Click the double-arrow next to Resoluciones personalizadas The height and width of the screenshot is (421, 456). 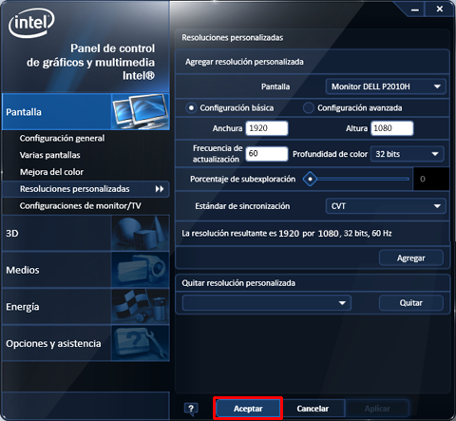(160, 189)
